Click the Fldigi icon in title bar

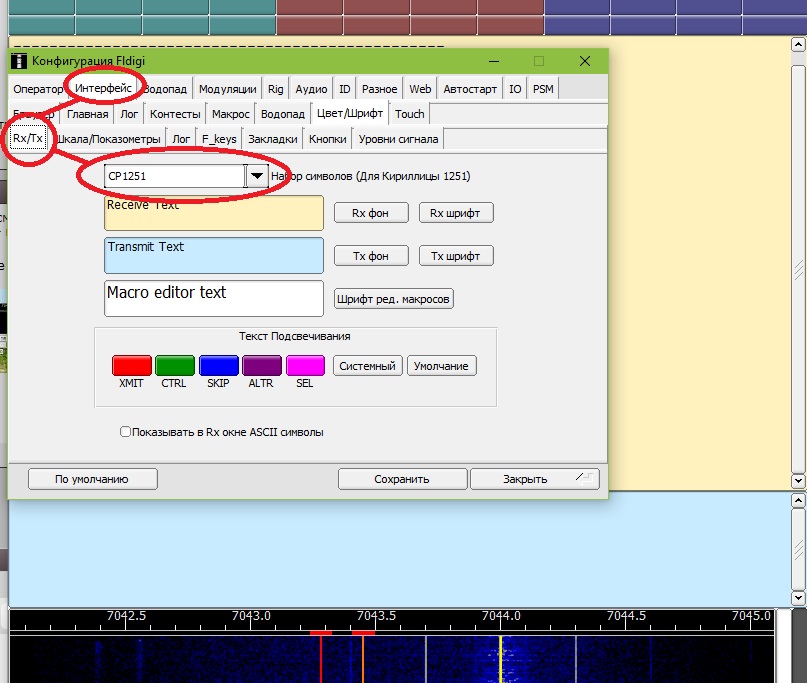(x=19, y=61)
